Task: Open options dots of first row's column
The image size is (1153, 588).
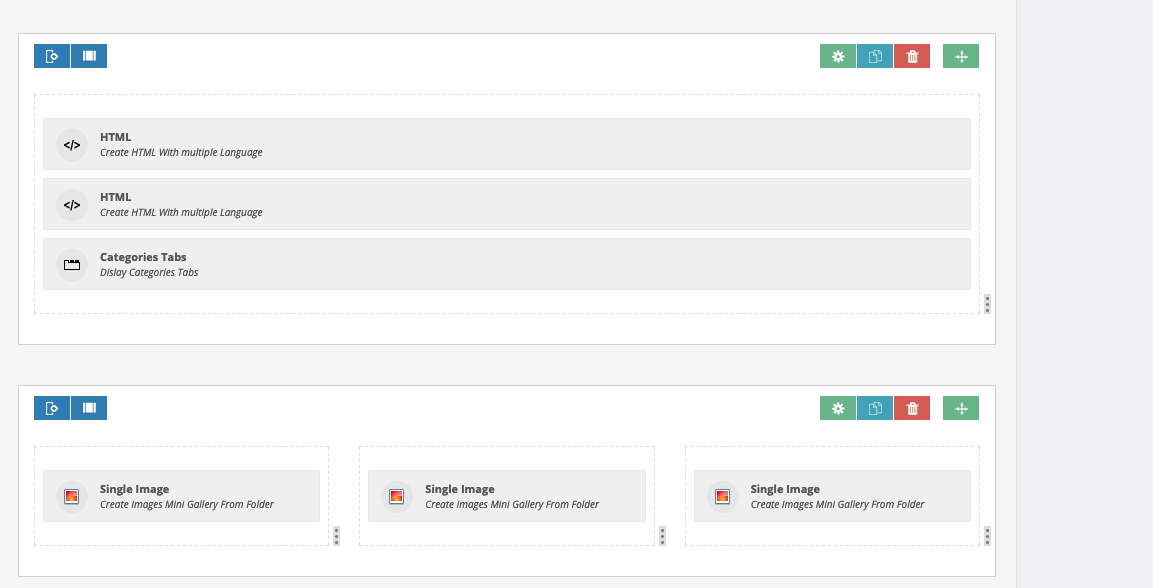Action: pos(987,304)
